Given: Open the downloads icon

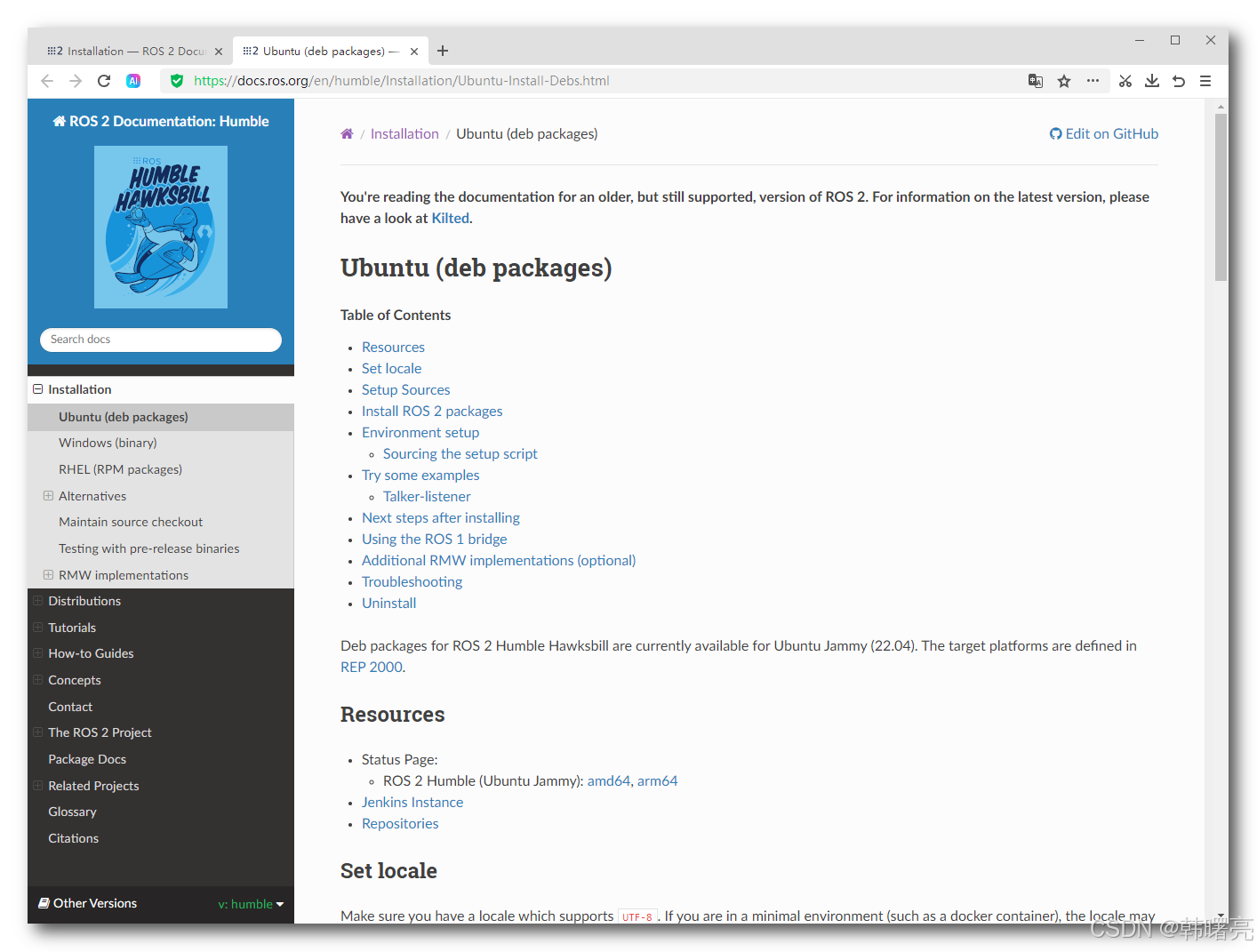Looking at the screenshot, I should 1152,81.
